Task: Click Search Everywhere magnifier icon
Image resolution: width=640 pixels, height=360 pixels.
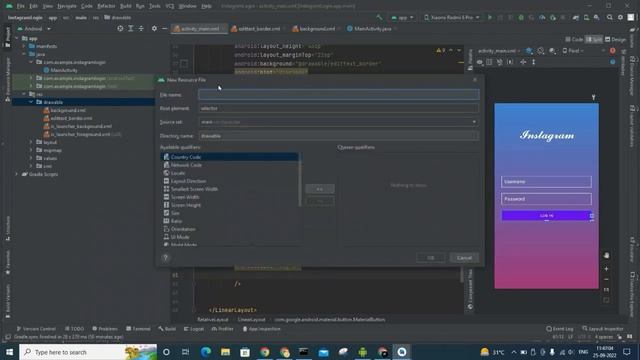Action: [x=610, y=18]
